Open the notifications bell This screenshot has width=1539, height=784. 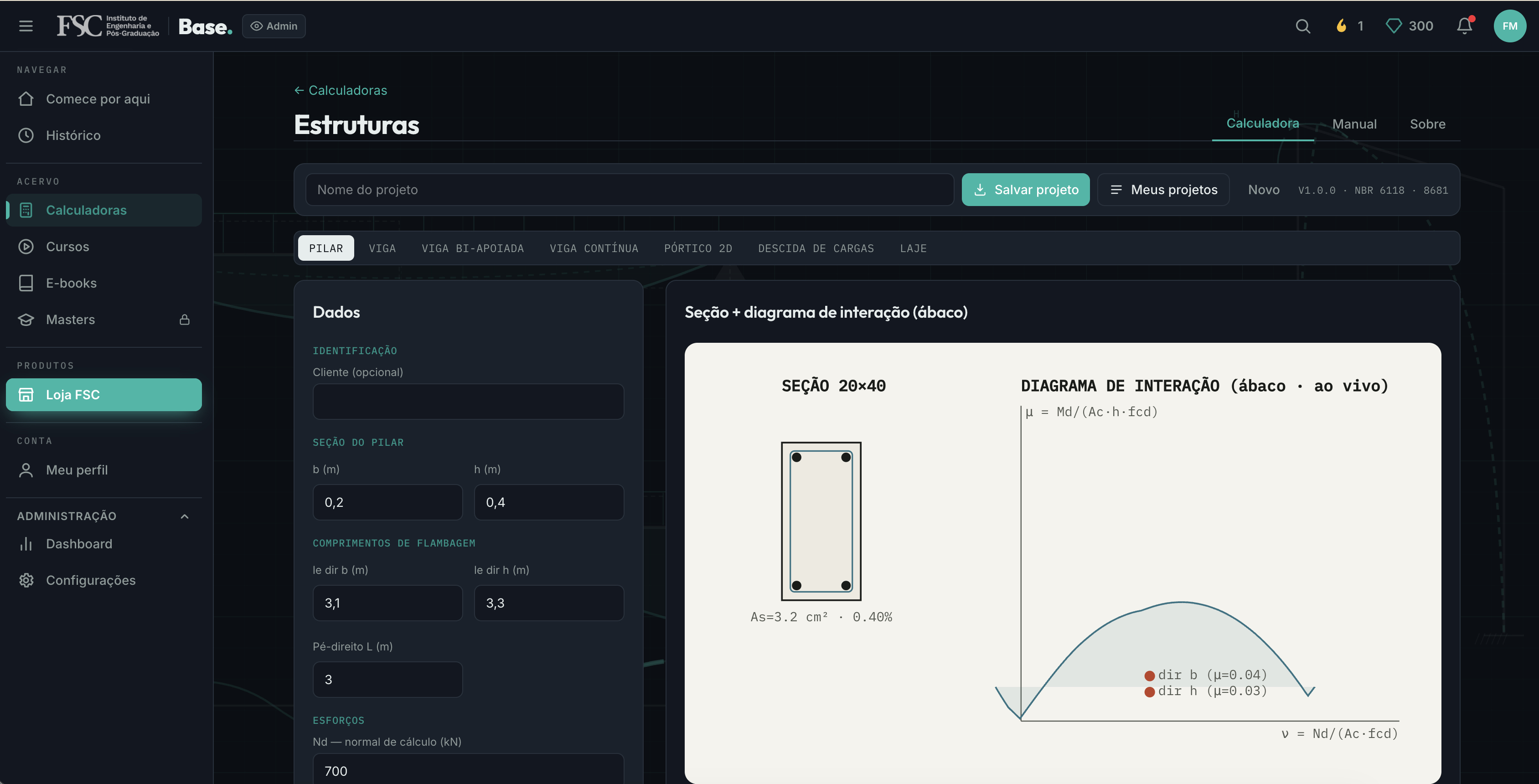pyautogui.click(x=1464, y=26)
